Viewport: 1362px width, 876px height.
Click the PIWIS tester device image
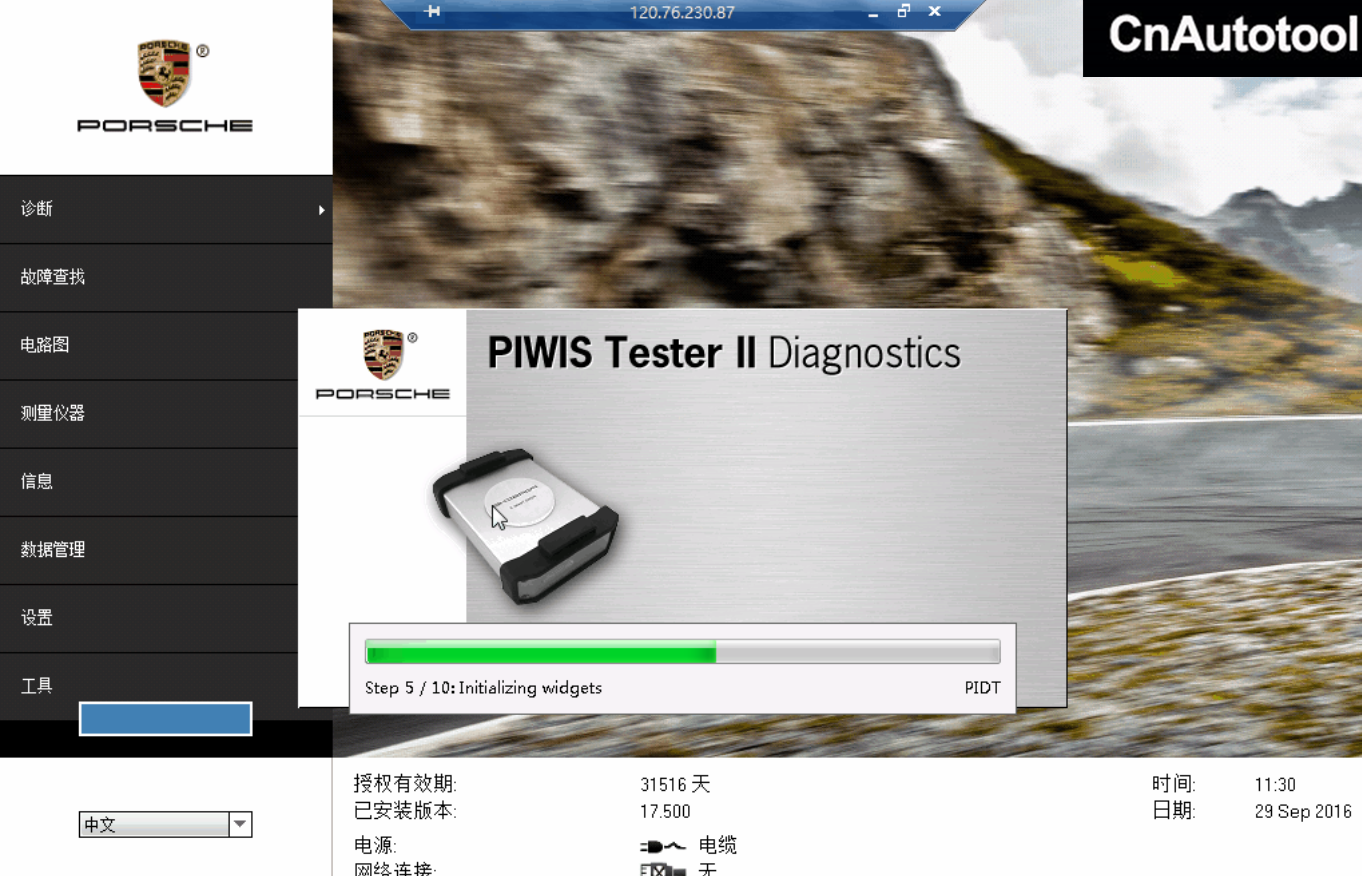(x=526, y=528)
